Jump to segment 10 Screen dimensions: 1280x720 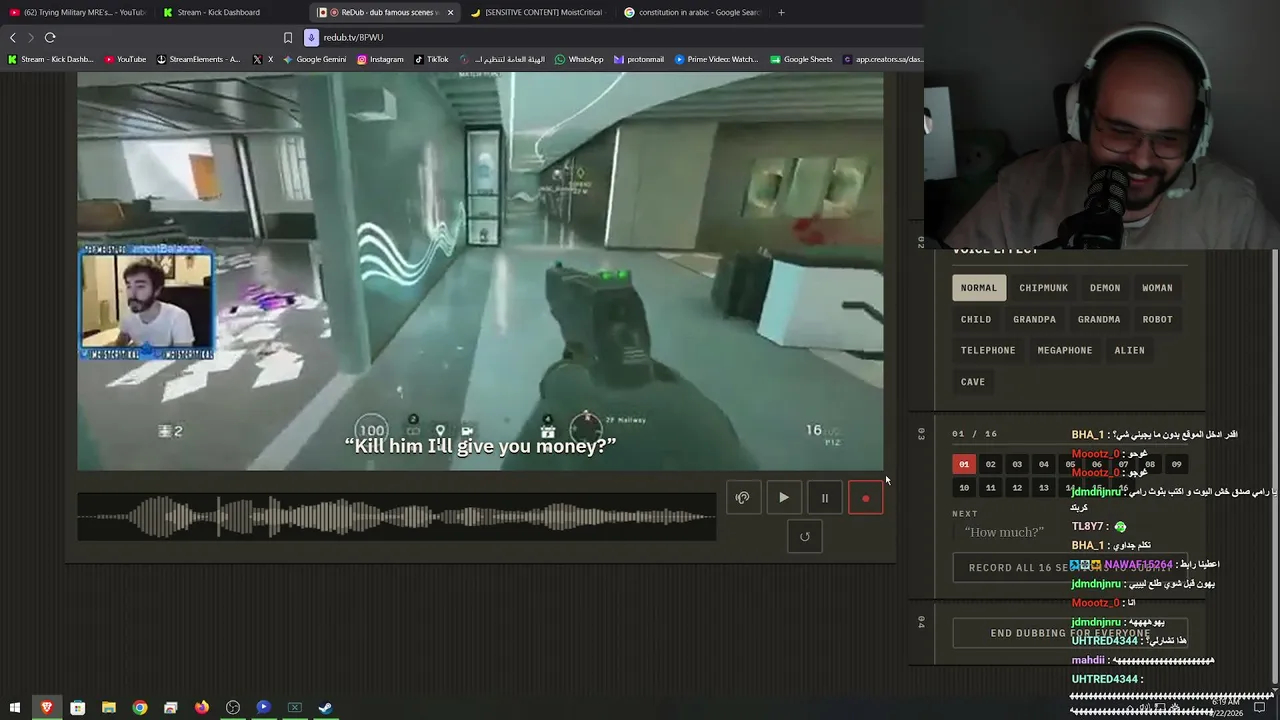click(x=964, y=488)
